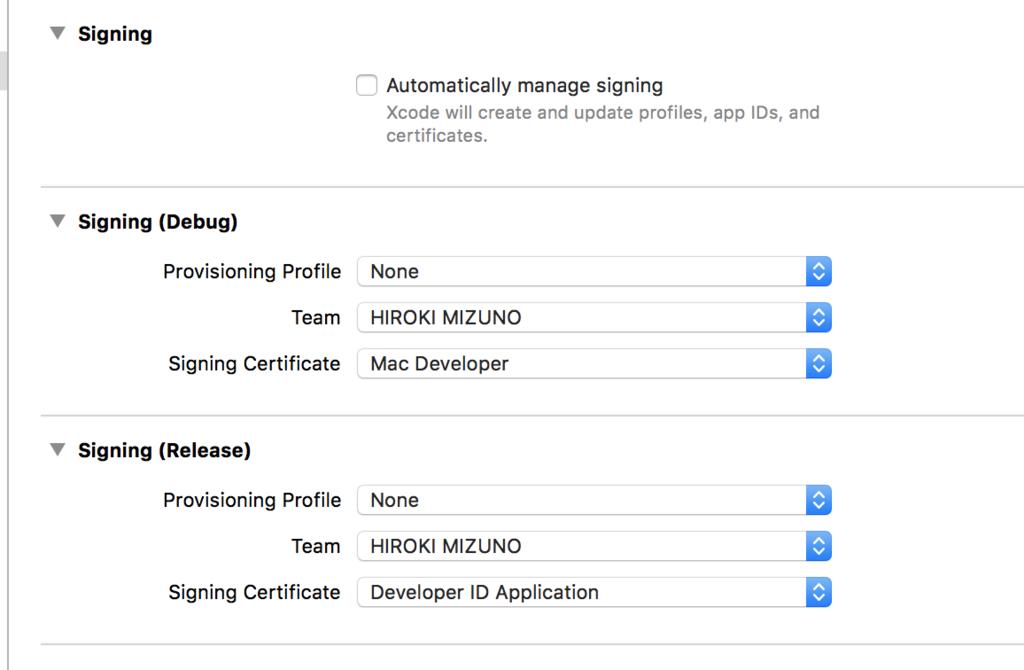1024x670 pixels.
Task: Click the top "Signing" section heading
Action: pos(115,34)
